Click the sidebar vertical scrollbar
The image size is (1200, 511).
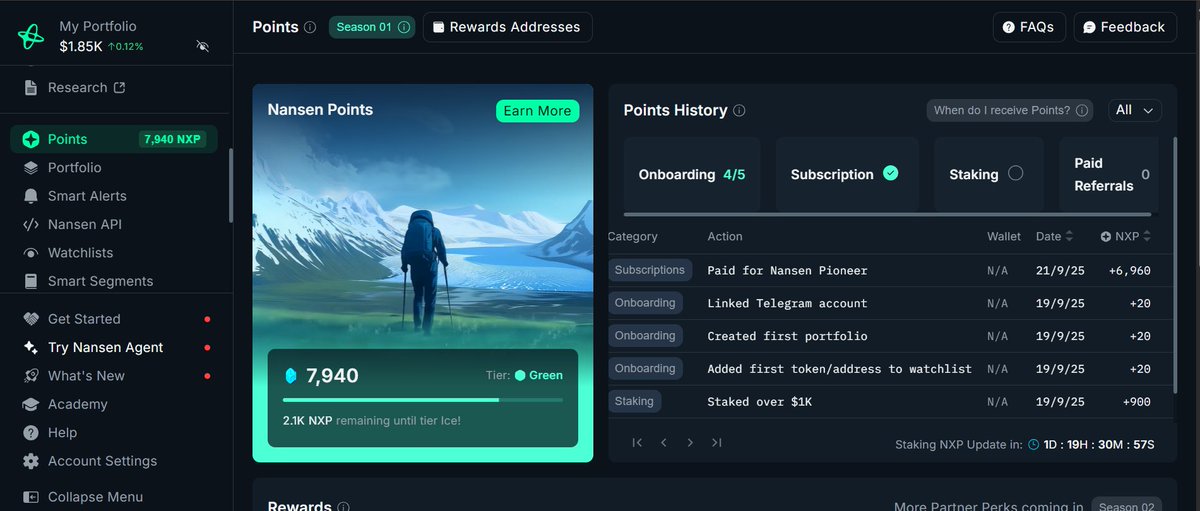[230, 186]
